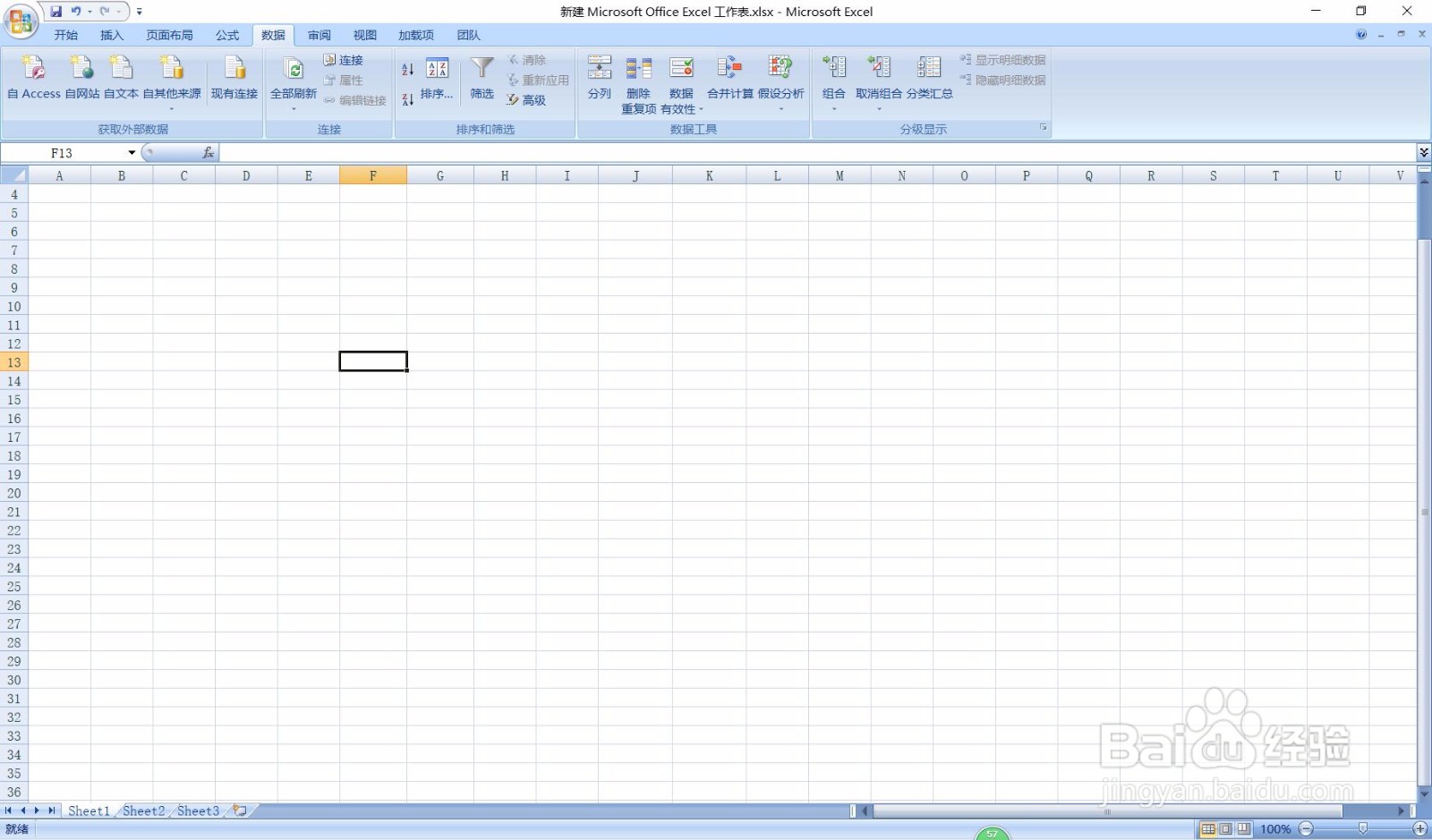Viewport: 1432px width, 840px height.
Task: Insert function using the fx button
Action: point(208,153)
